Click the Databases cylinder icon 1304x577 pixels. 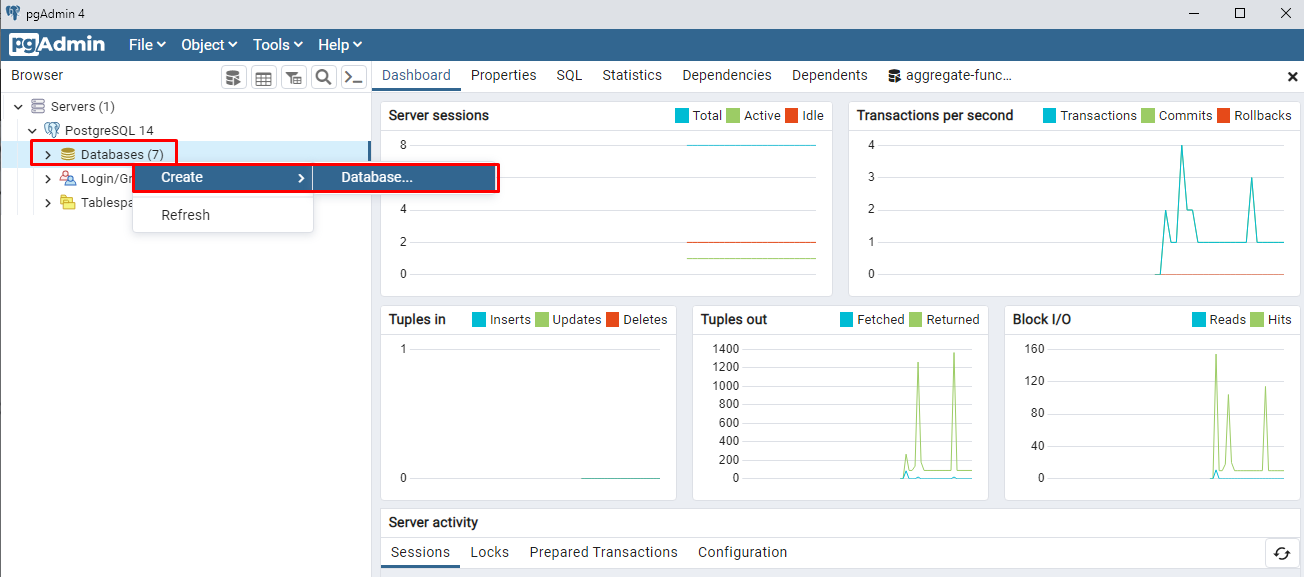[x=68, y=154]
